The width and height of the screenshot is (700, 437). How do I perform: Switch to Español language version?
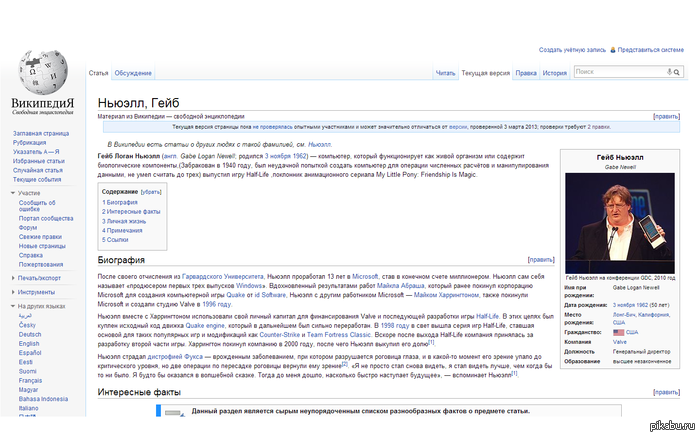pyautogui.click(x=30, y=353)
